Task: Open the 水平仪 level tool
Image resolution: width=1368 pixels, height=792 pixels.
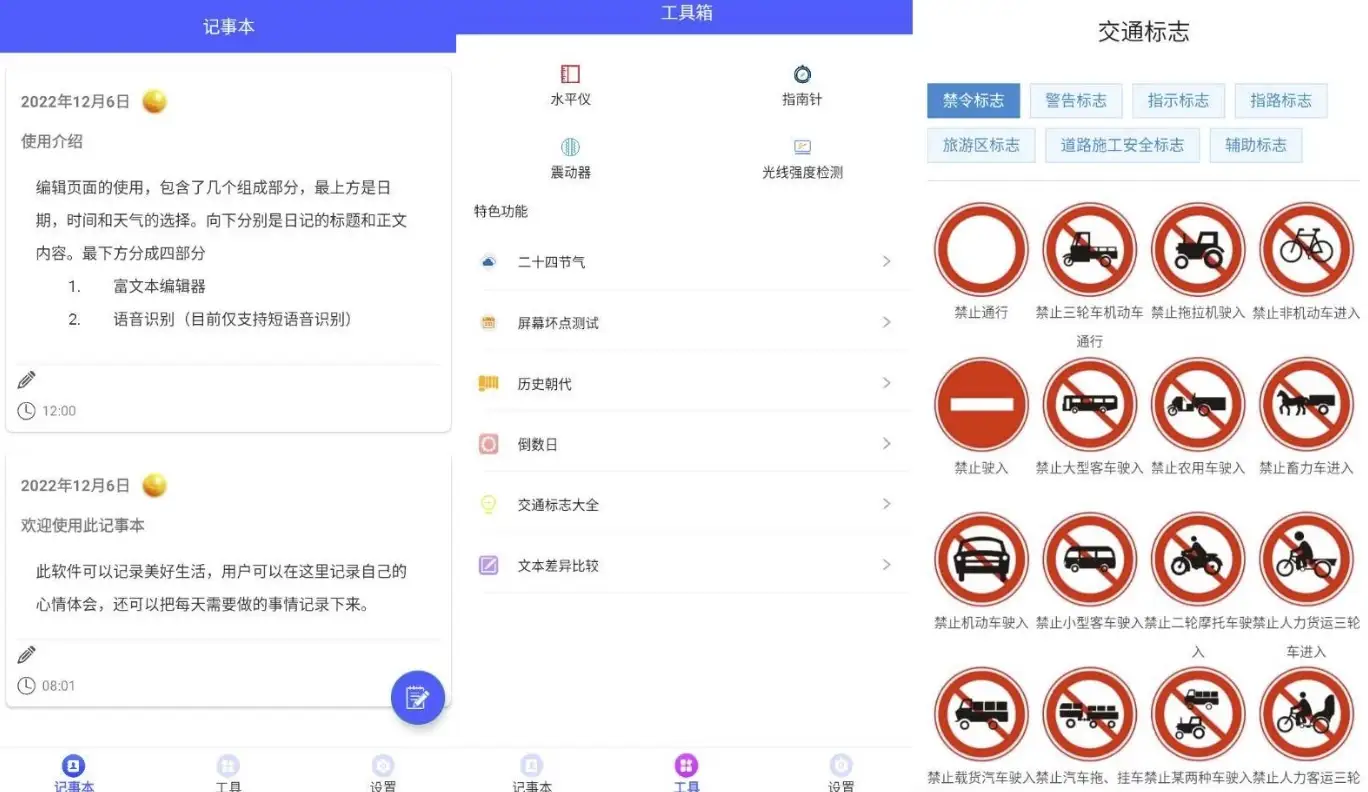Action: point(570,82)
